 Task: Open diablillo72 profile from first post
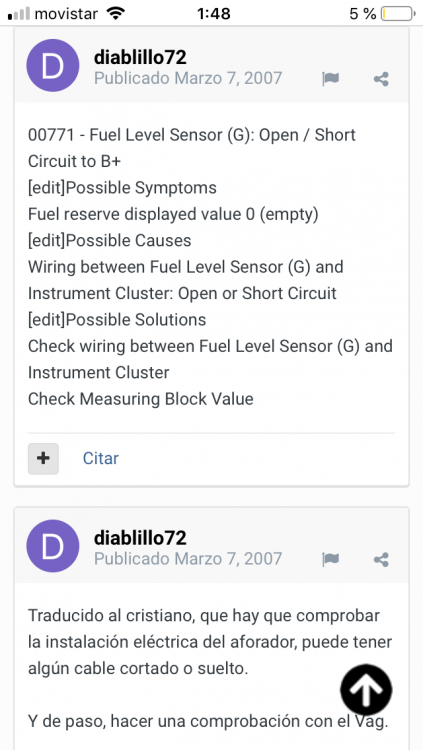click(x=140, y=57)
